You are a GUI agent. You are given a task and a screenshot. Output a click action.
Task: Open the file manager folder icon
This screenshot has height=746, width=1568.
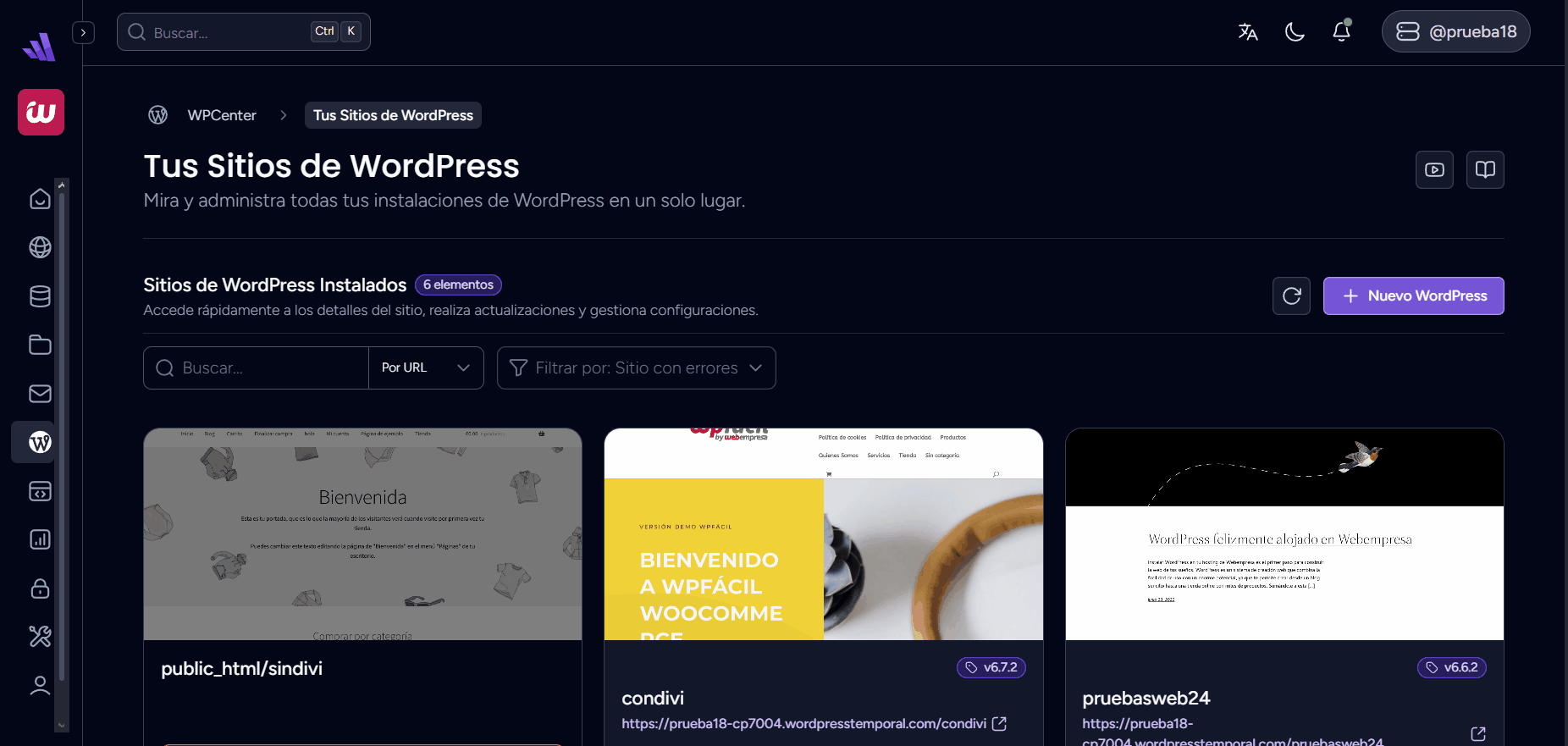(40, 345)
